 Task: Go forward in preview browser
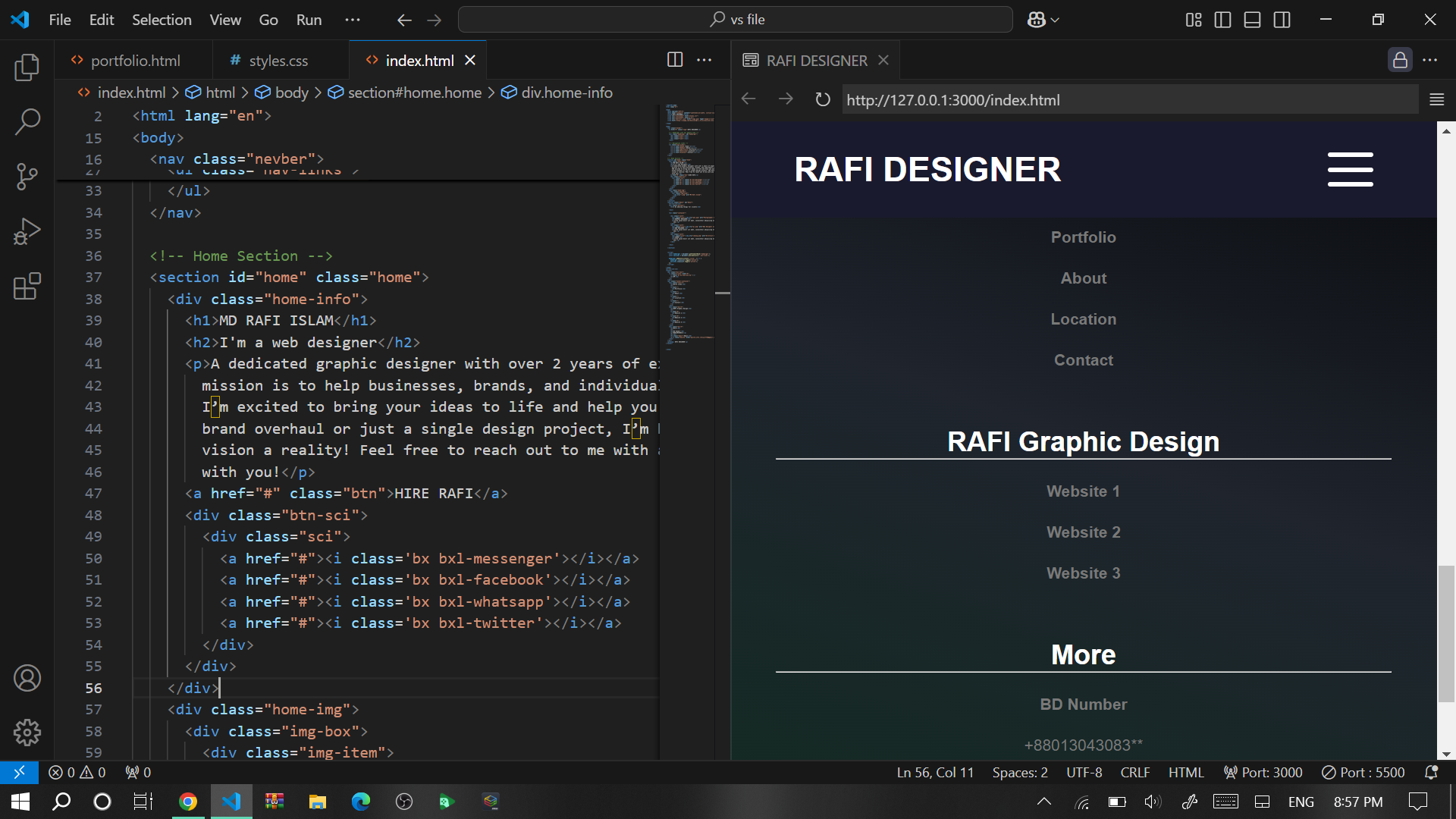(786, 99)
